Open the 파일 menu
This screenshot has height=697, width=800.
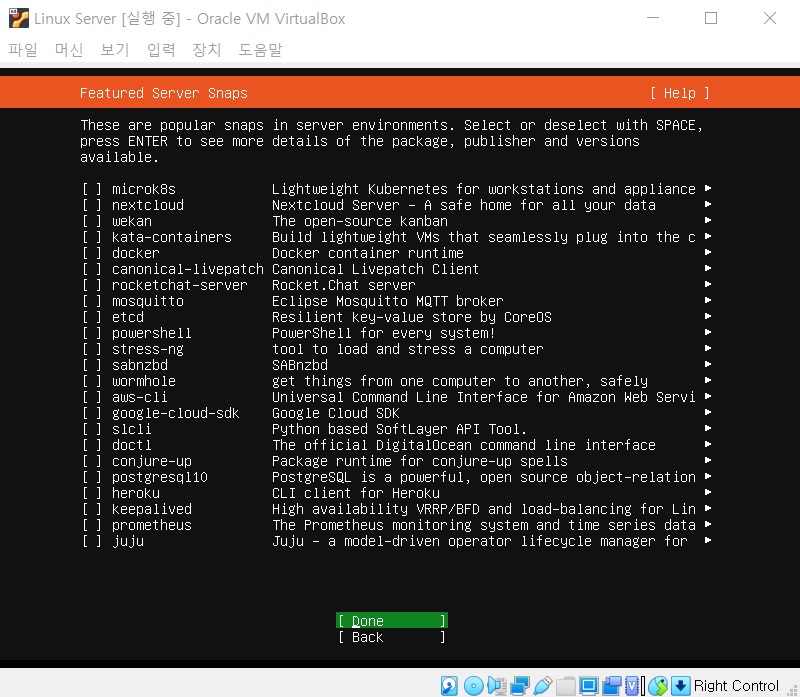pos(23,49)
